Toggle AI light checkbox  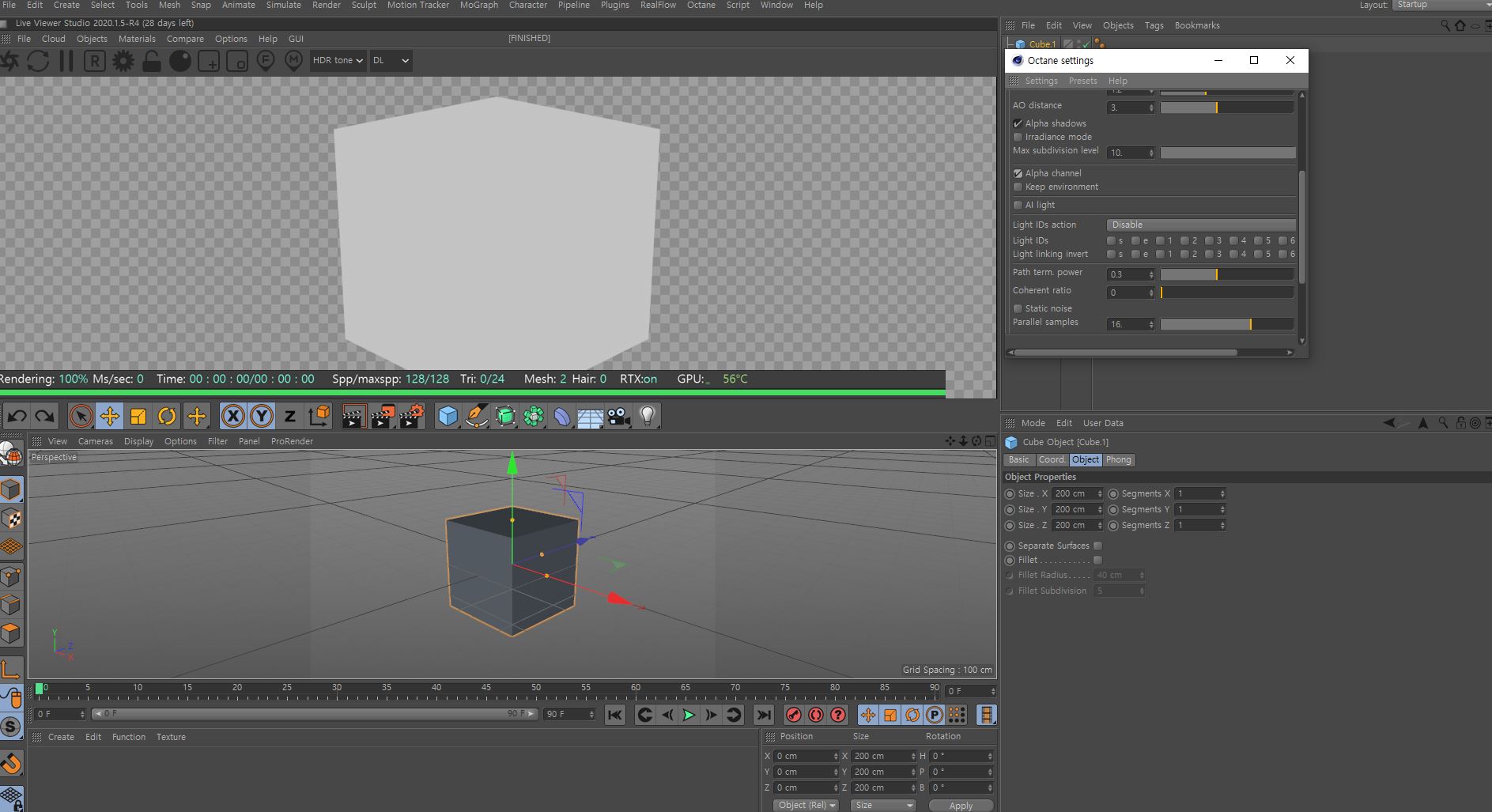[x=1018, y=205]
